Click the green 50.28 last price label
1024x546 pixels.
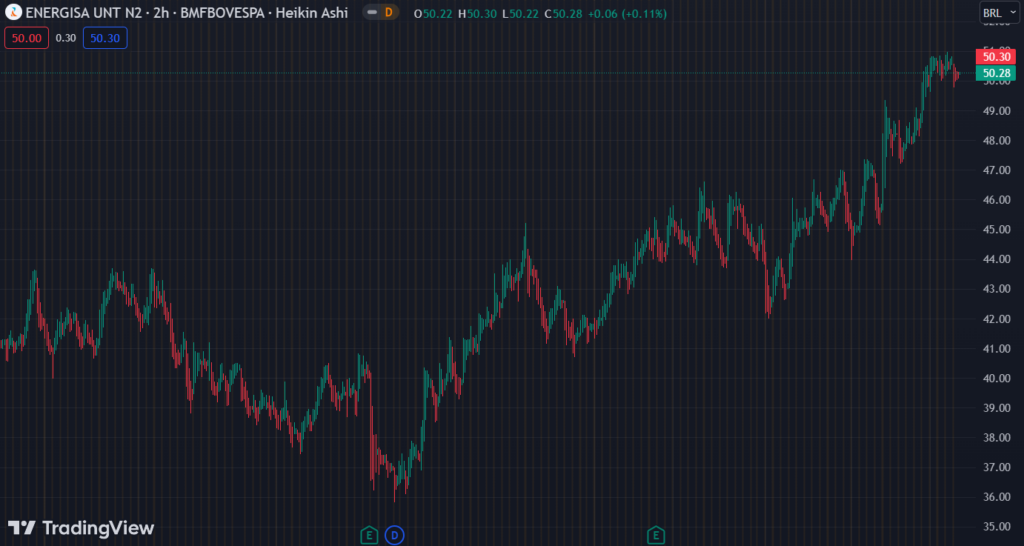[995, 73]
